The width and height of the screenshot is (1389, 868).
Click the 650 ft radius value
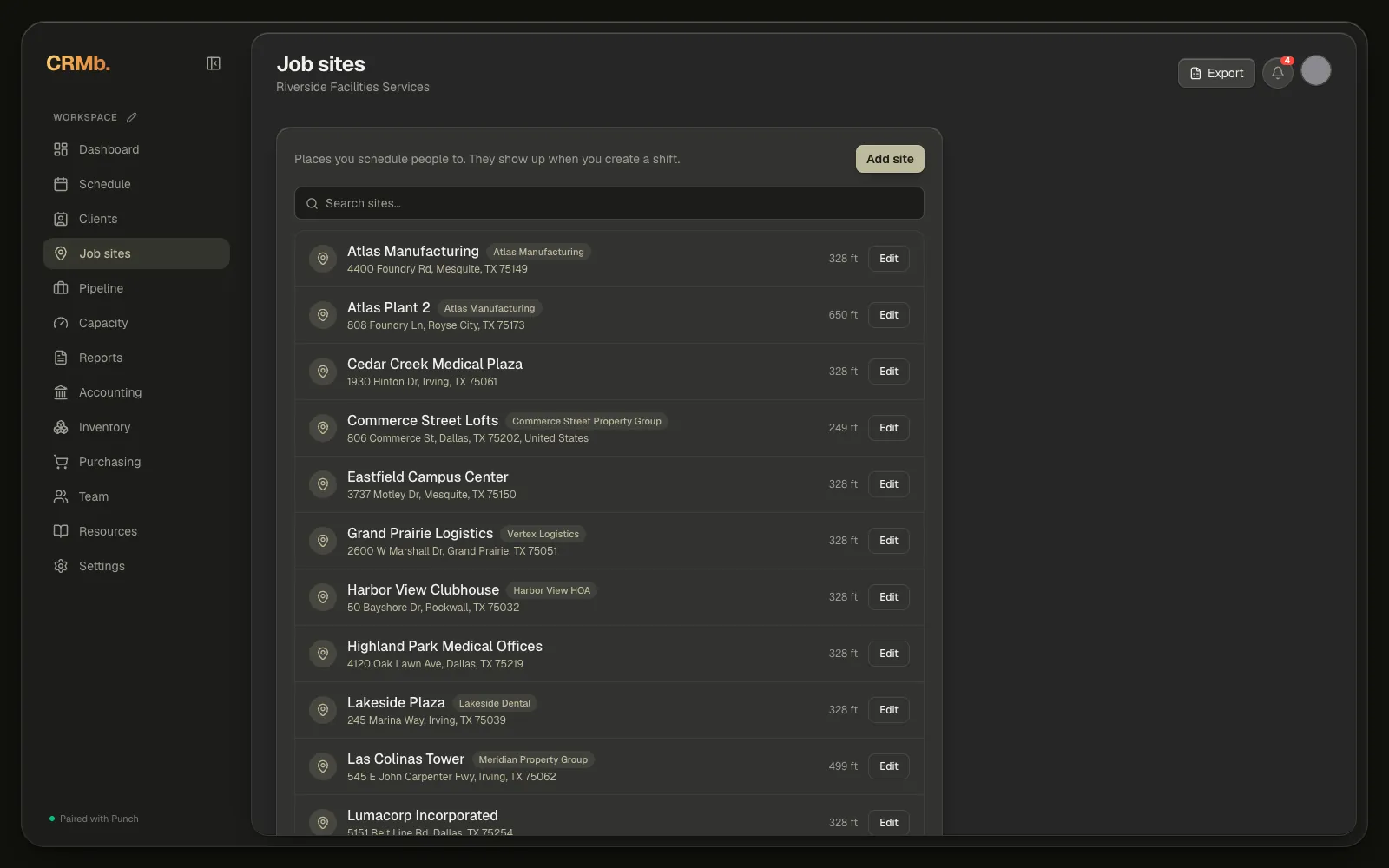(x=843, y=315)
